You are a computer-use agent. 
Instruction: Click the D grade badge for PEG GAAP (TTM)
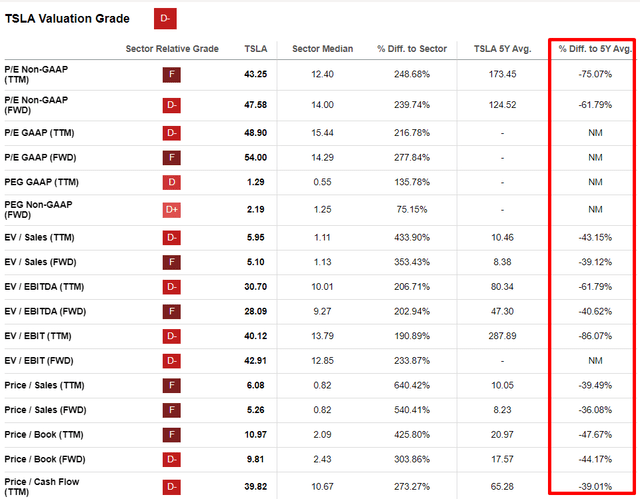tap(172, 182)
